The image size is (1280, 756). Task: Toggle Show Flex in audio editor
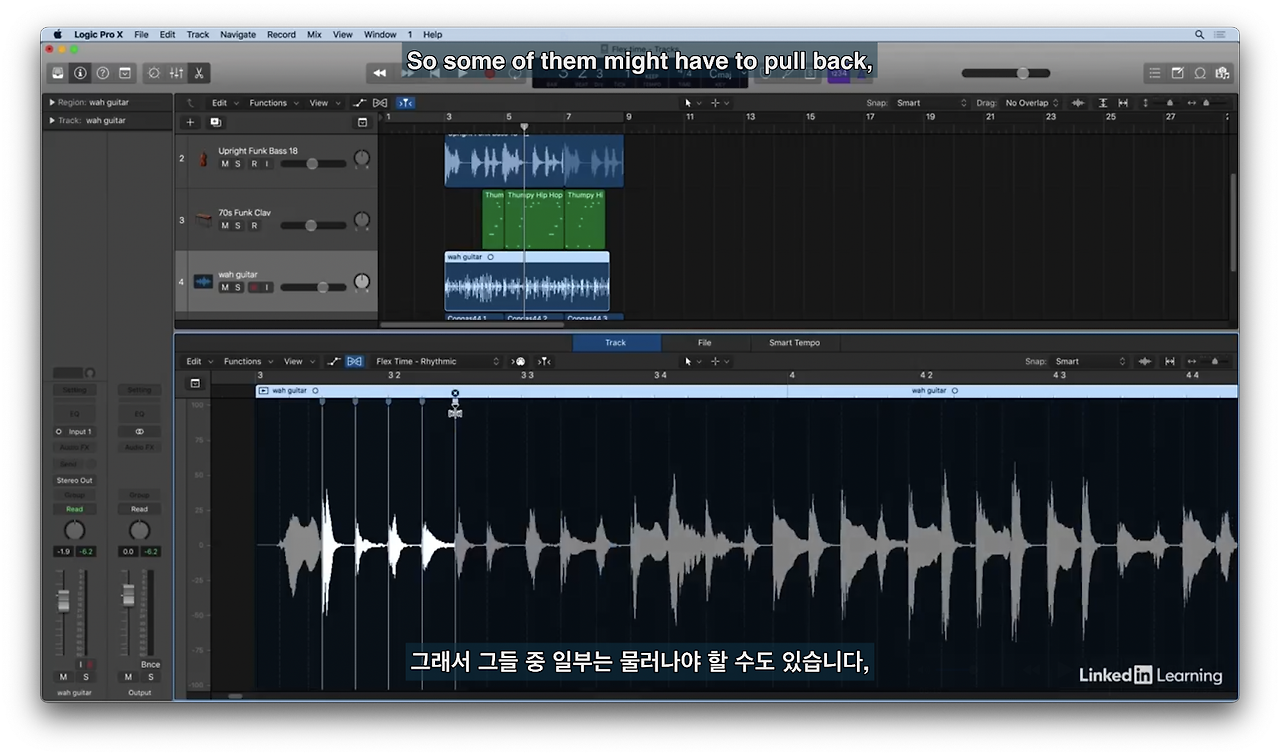[354, 361]
